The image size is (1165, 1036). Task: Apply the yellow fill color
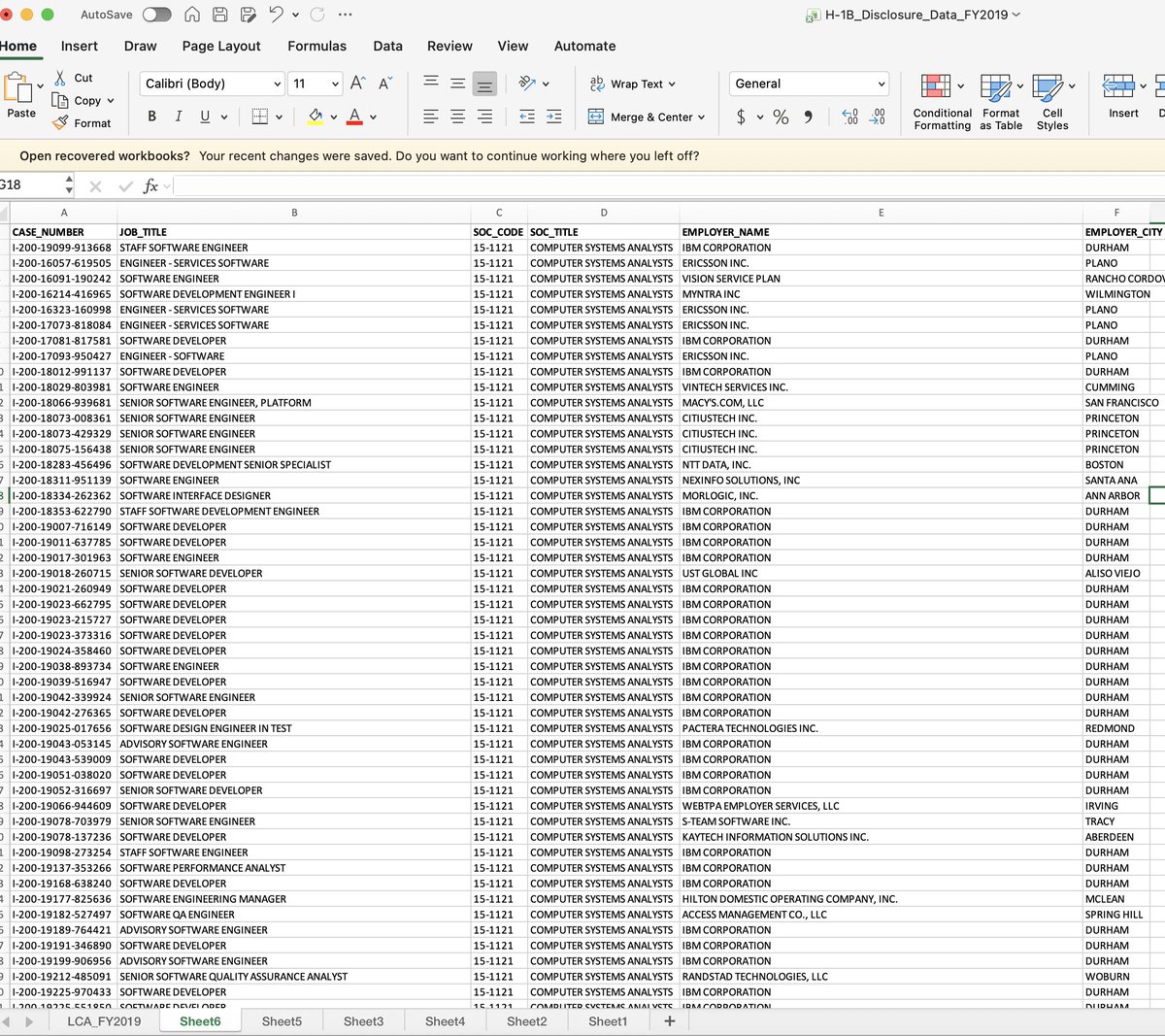(316, 117)
